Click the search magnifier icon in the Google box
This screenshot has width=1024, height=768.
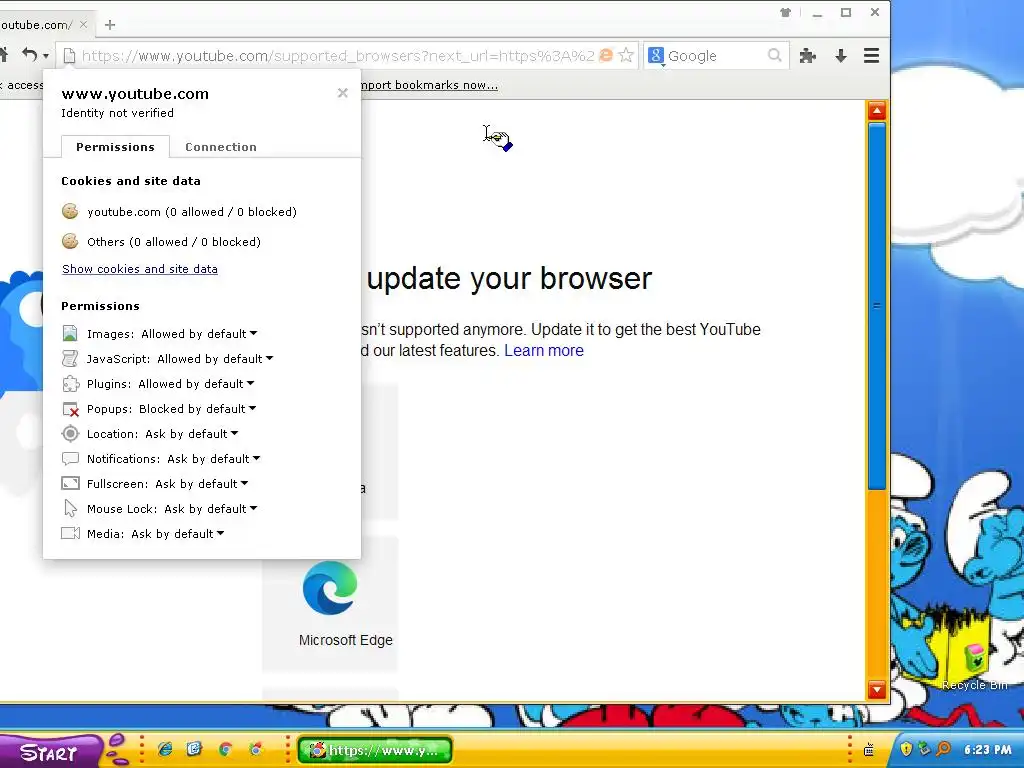point(775,56)
